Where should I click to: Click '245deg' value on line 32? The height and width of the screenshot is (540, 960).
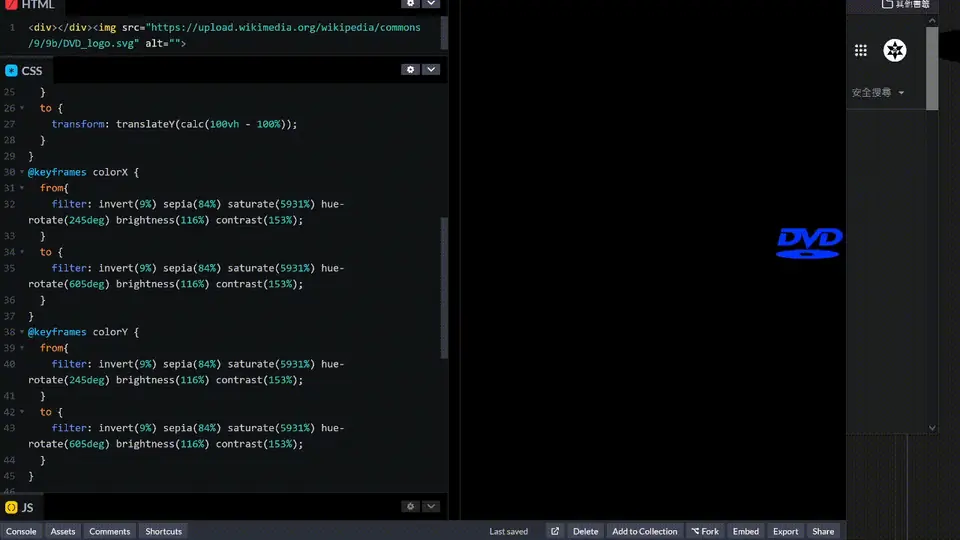pyautogui.click(x=86, y=220)
